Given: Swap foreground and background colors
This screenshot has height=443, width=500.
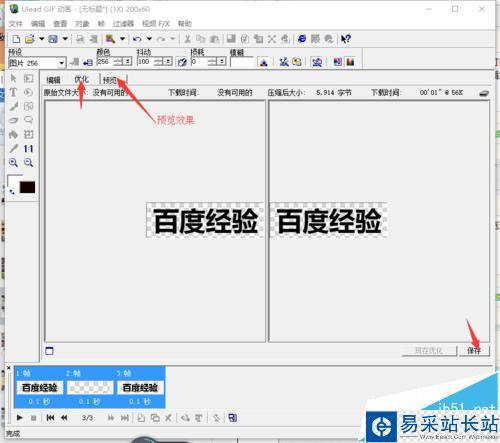Looking at the screenshot, I should pyautogui.click(x=12, y=192).
